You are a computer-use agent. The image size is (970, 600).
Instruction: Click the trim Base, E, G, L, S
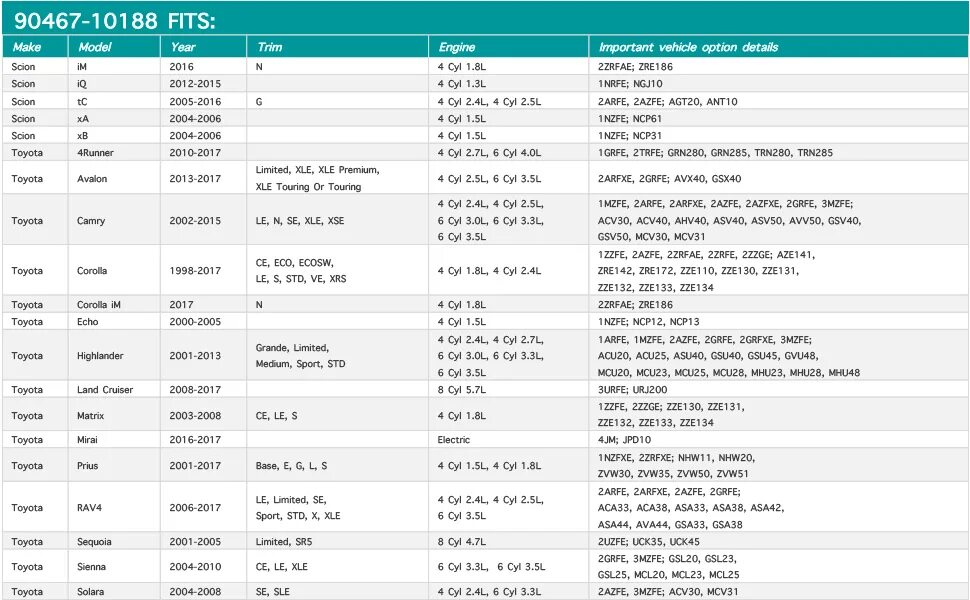[291, 466]
